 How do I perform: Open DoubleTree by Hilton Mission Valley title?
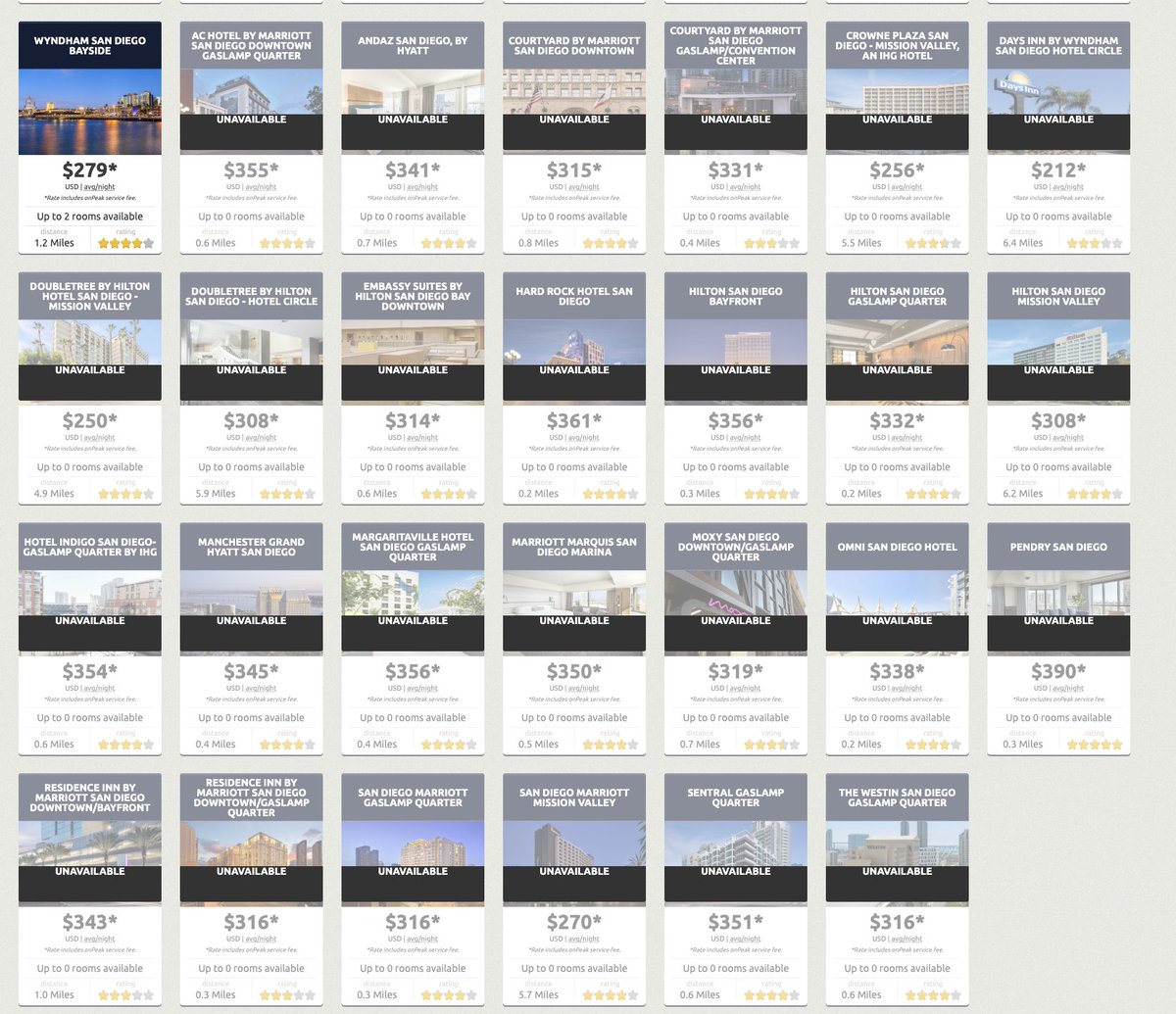pos(90,297)
